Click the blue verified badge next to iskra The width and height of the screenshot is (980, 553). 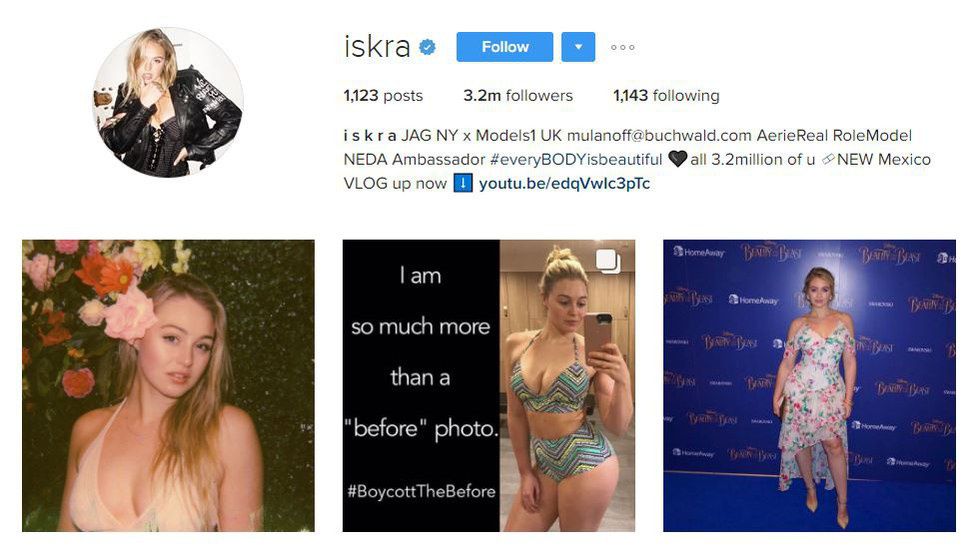pyautogui.click(x=428, y=47)
